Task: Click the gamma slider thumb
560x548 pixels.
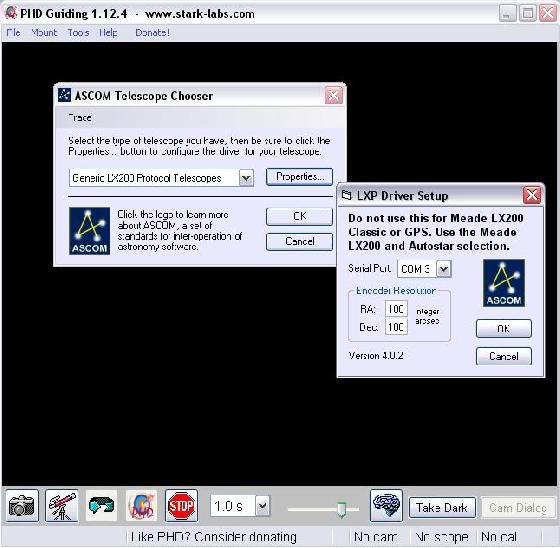Action: tap(342, 509)
